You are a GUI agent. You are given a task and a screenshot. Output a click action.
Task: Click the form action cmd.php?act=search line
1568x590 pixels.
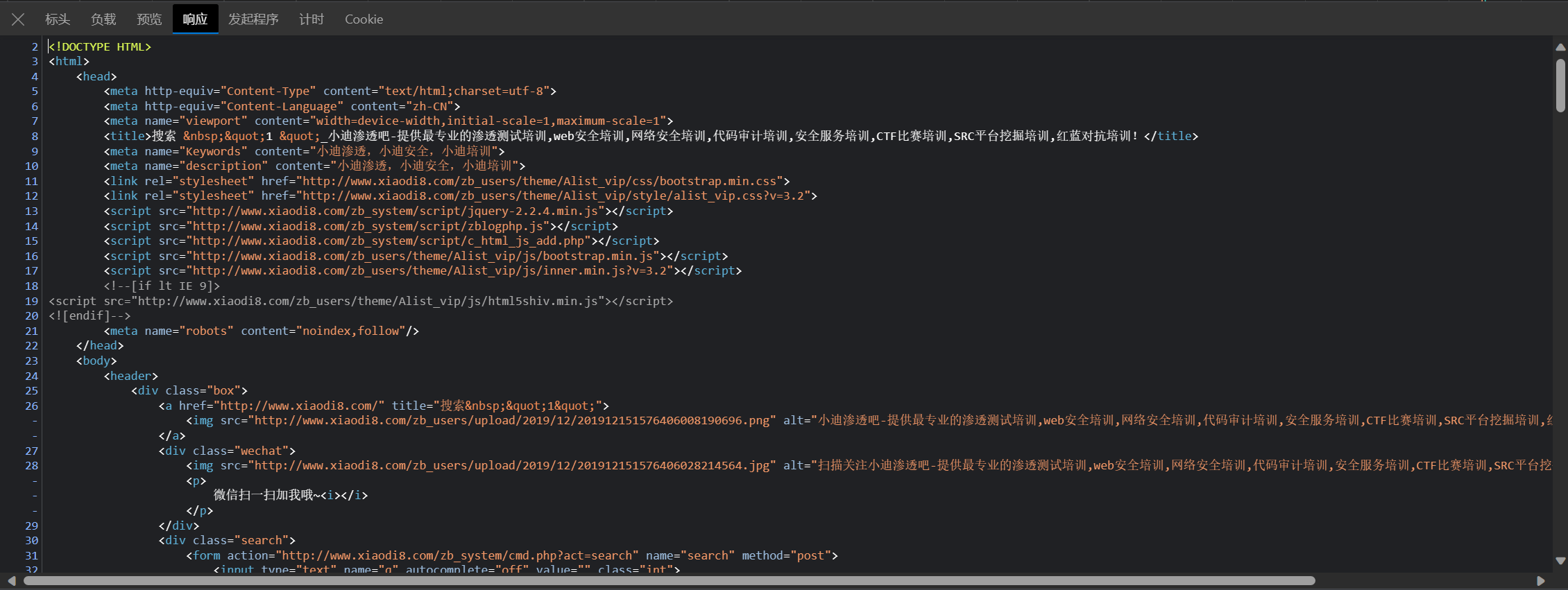tap(512, 555)
